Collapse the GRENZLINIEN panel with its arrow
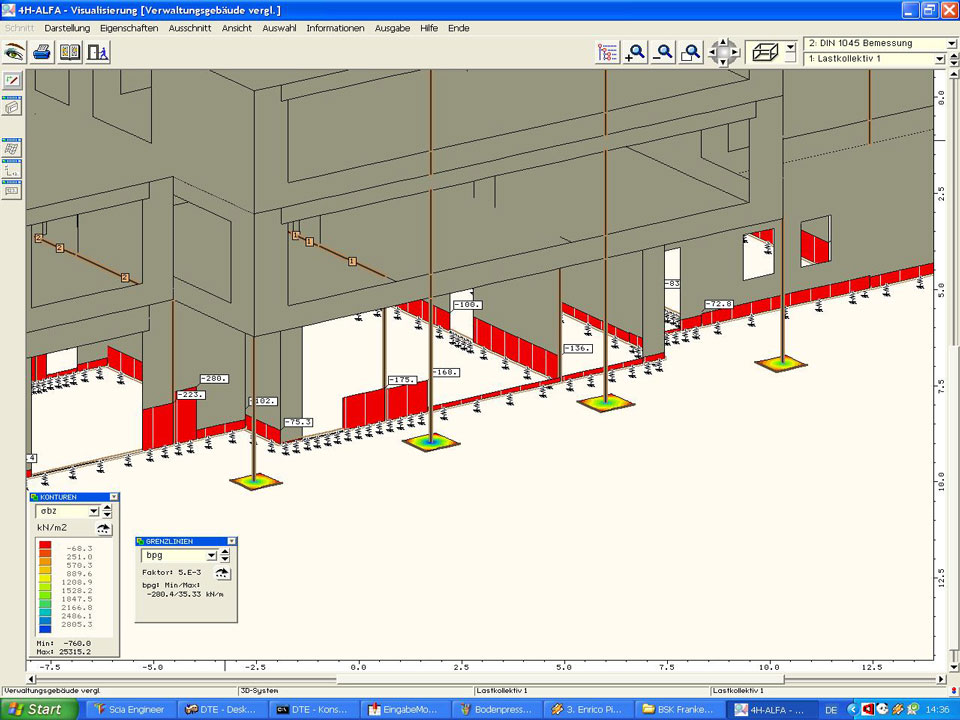Viewport: 960px width, 720px height. (x=231, y=541)
